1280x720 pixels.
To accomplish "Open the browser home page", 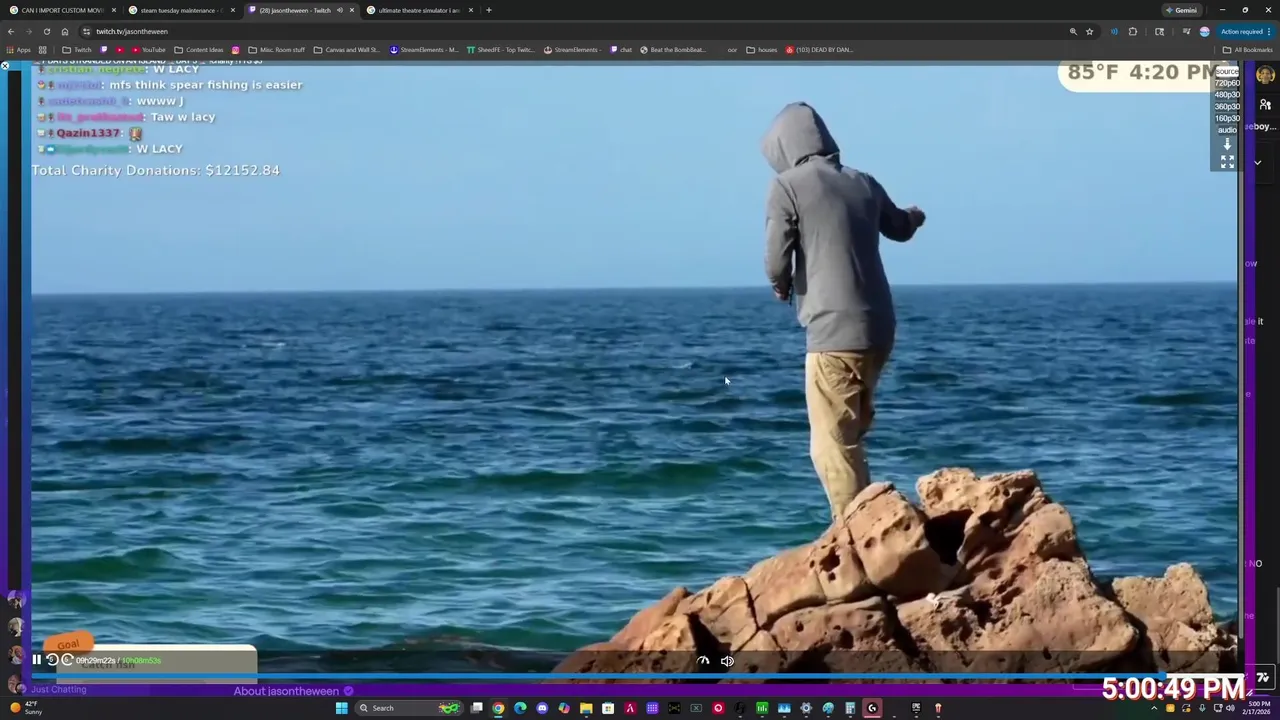I will pyautogui.click(x=65, y=31).
